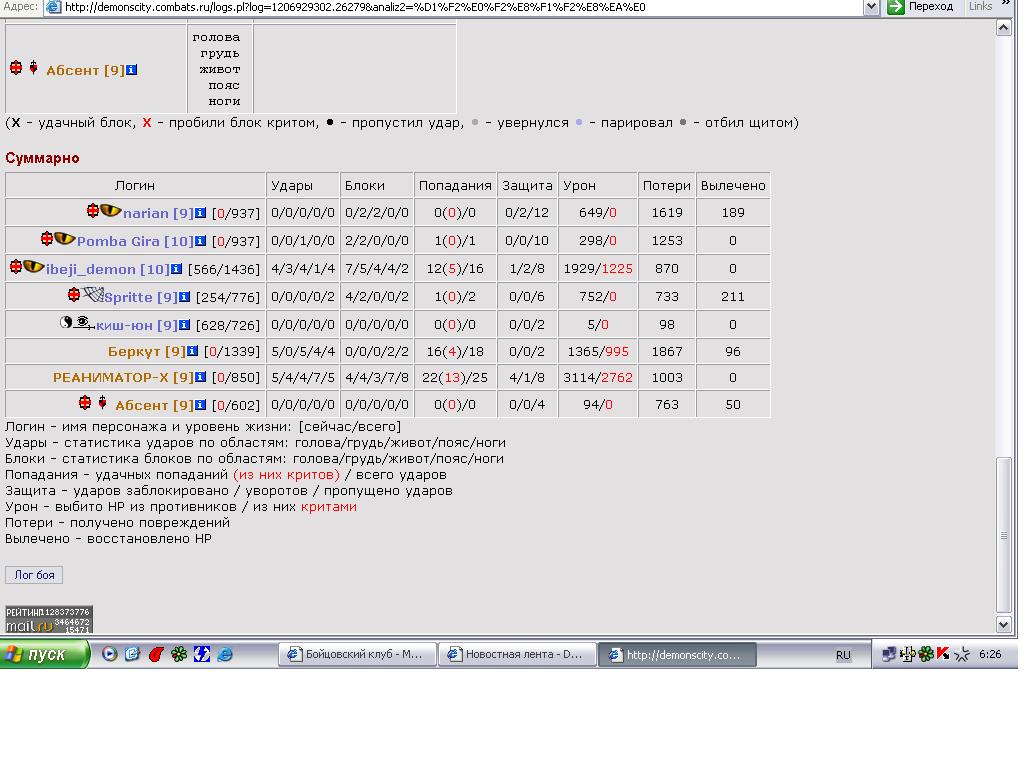1024x768 pixels.
Task: Open ICQ flower icon in quick launch
Action: click(x=179, y=654)
